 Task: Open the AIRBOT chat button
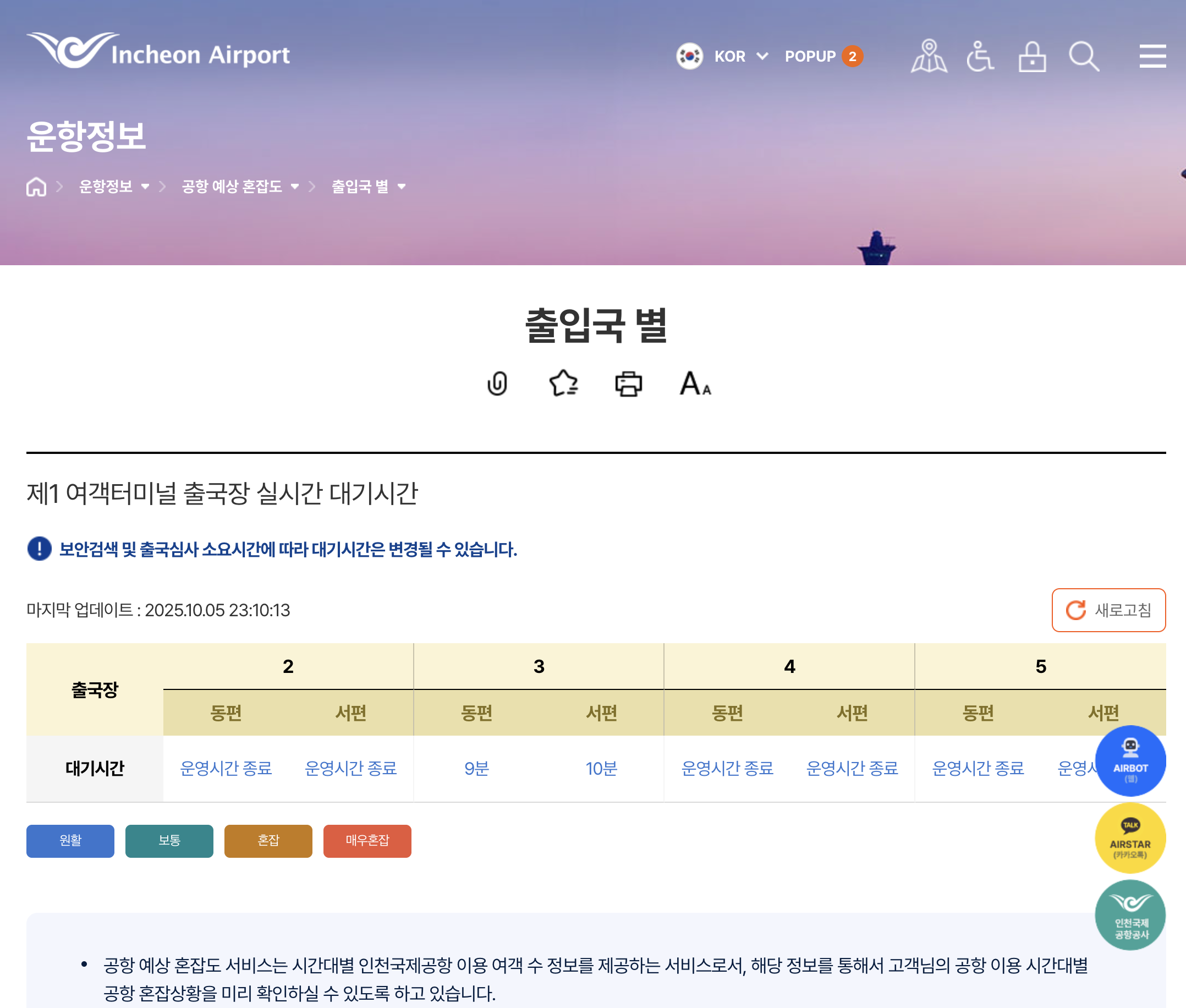[1129, 760]
